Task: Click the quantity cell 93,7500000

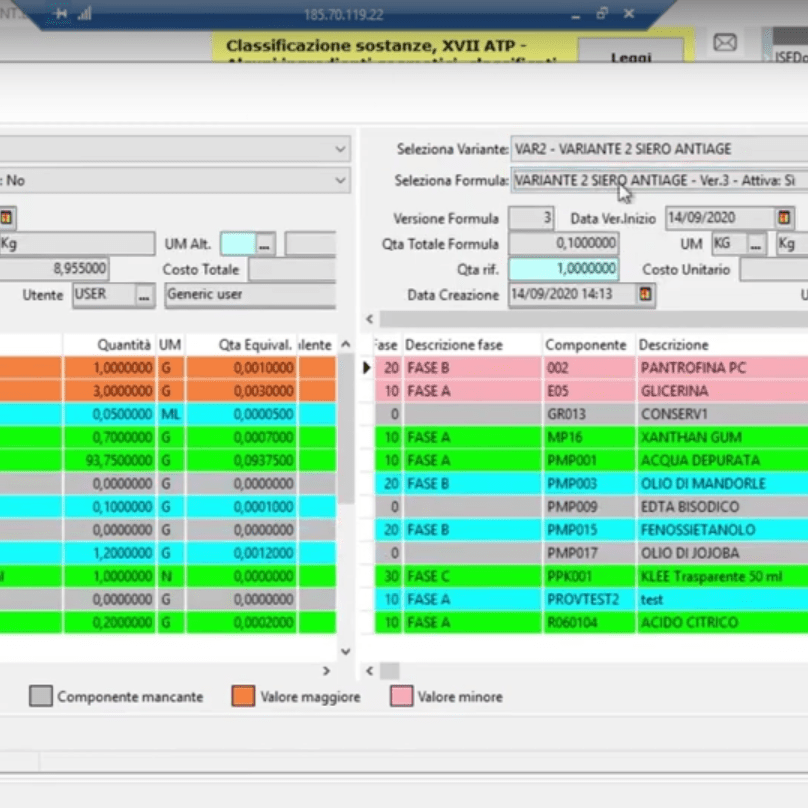Action: click(x=109, y=460)
